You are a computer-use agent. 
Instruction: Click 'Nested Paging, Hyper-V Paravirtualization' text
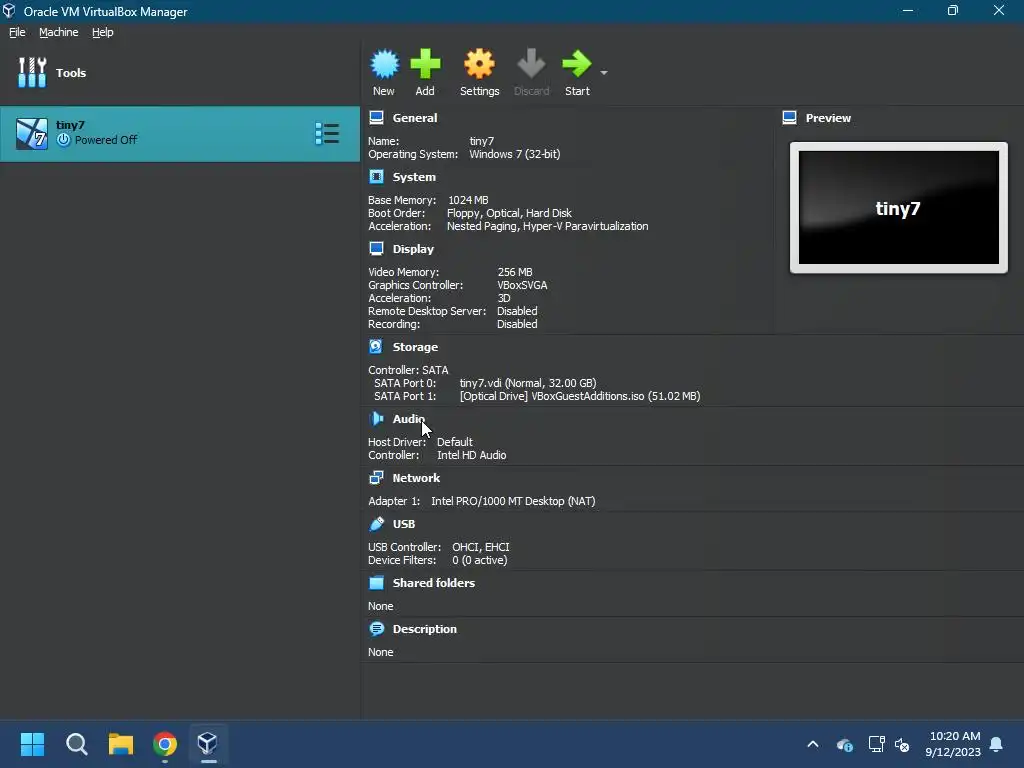[547, 226]
